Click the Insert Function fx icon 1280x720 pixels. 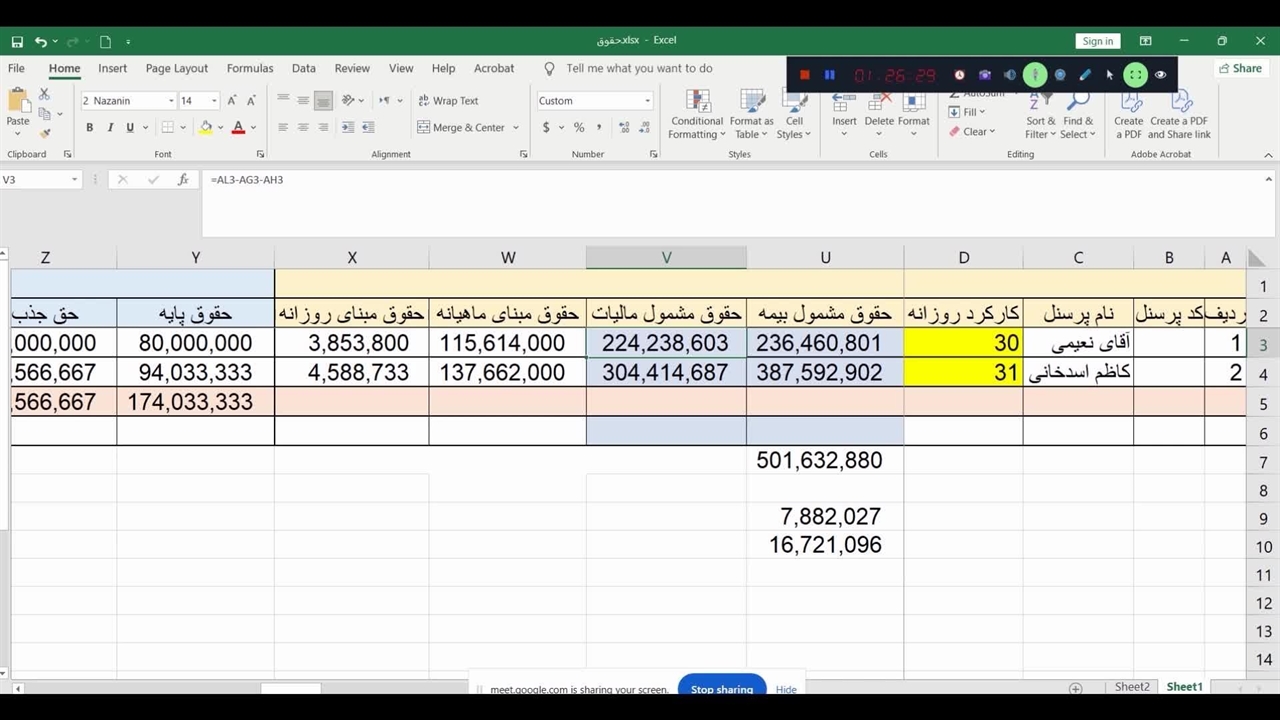click(x=183, y=180)
